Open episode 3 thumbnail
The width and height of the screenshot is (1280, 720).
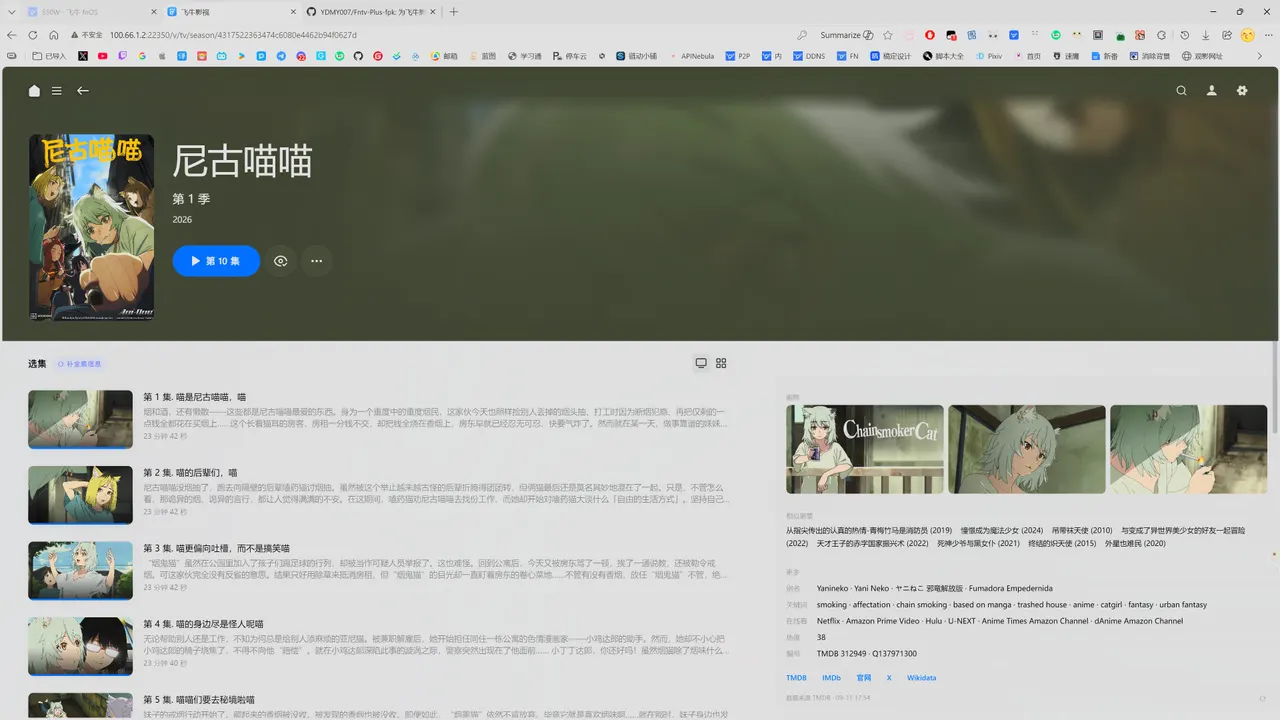point(80,571)
